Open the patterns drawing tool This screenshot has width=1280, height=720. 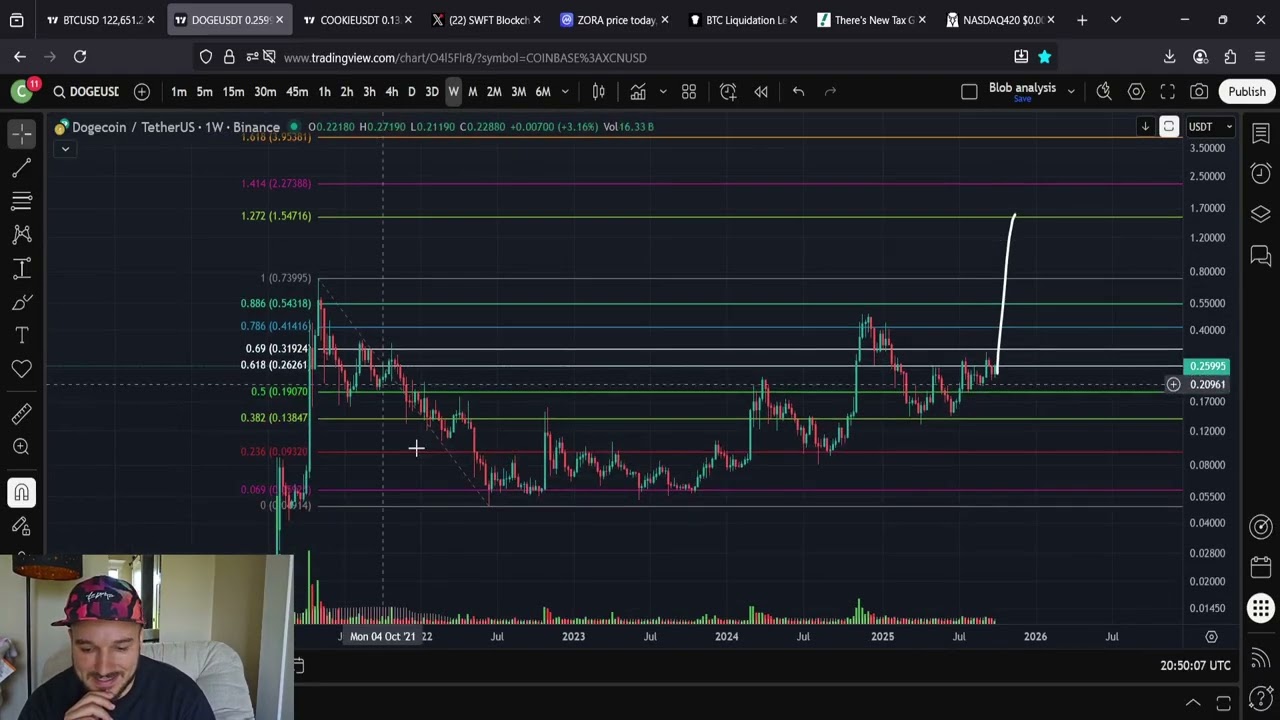[21, 235]
